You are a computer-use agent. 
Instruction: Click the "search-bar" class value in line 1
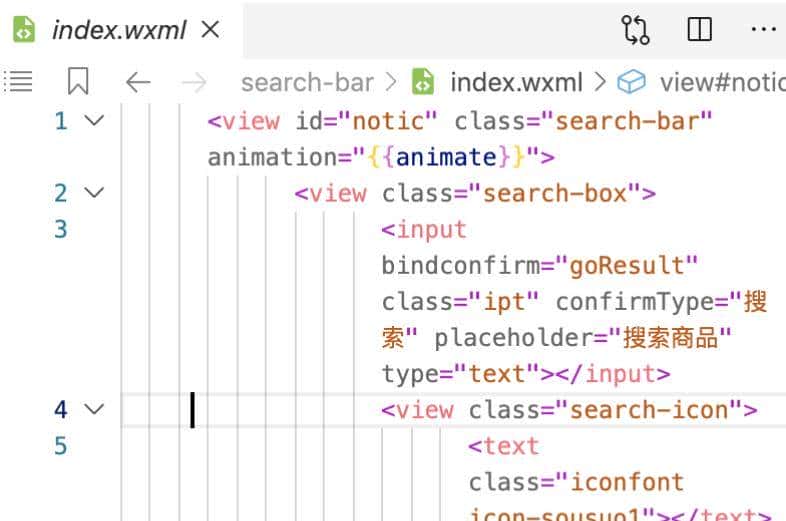pos(627,121)
